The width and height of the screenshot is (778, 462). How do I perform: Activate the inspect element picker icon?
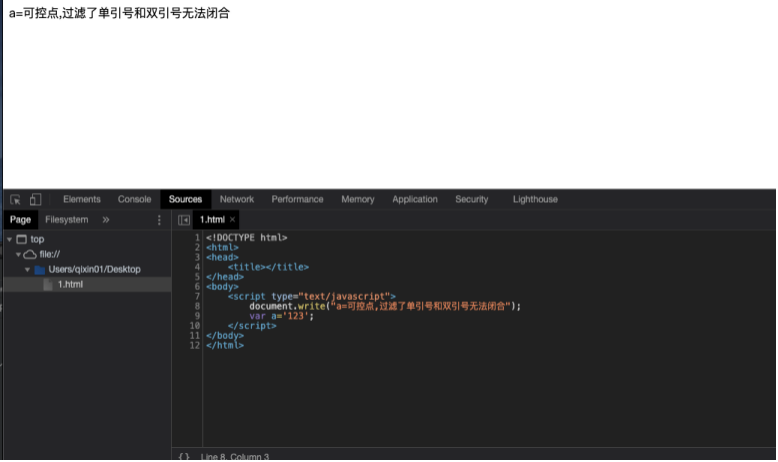point(15,199)
